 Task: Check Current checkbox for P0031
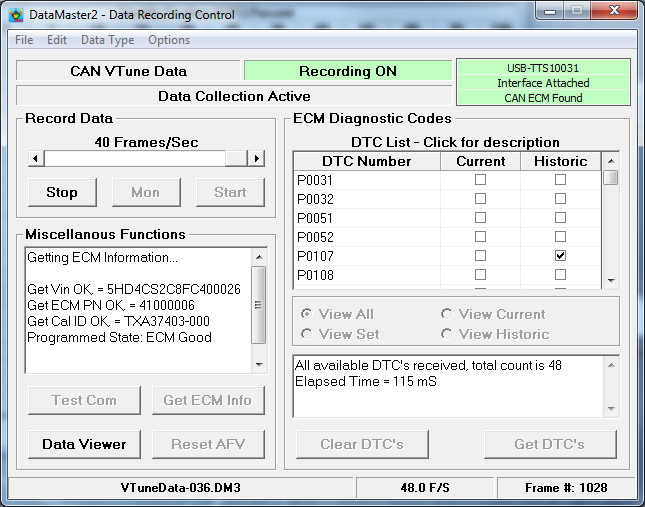(480, 180)
